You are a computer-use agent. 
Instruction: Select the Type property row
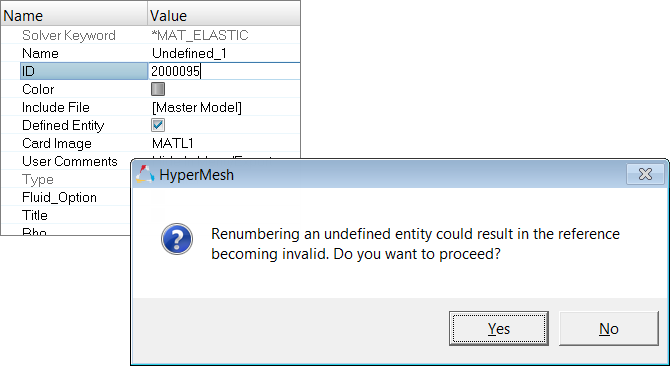[x=66, y=179]
